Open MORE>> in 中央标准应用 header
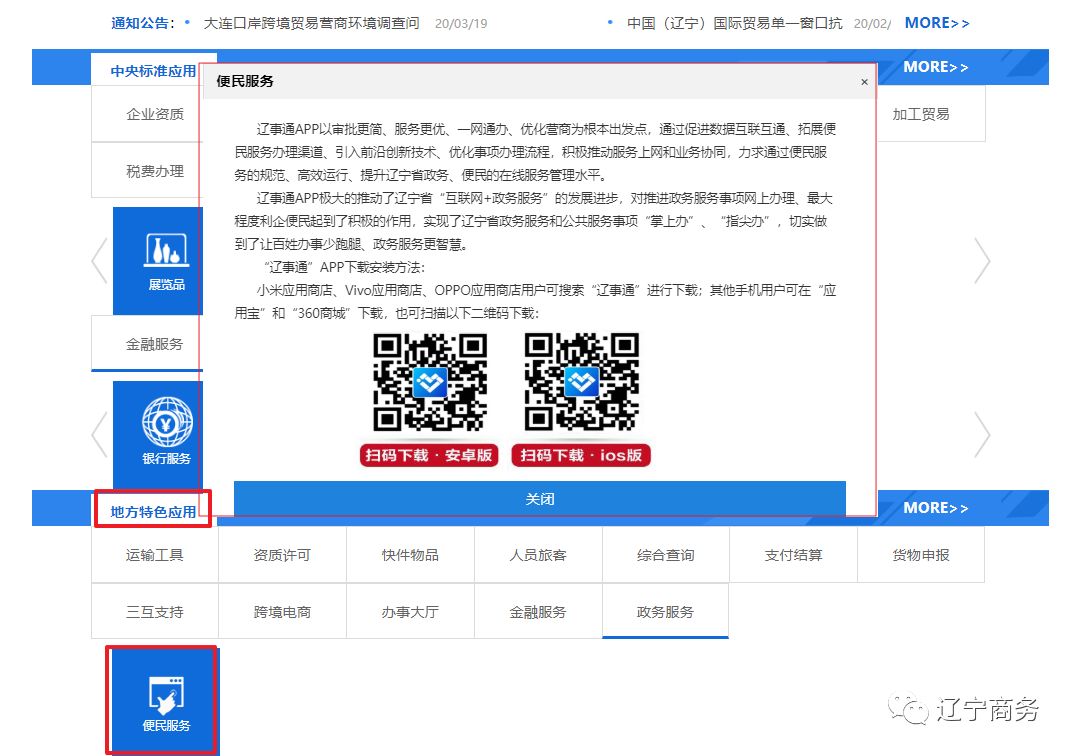Image resolution: width=1074 pixels, height=756 pixels. (936, 67)
